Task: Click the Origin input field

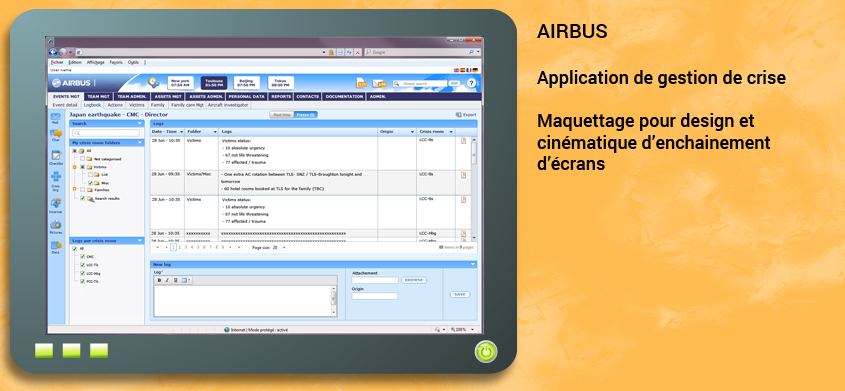Action: pos(375,296)
